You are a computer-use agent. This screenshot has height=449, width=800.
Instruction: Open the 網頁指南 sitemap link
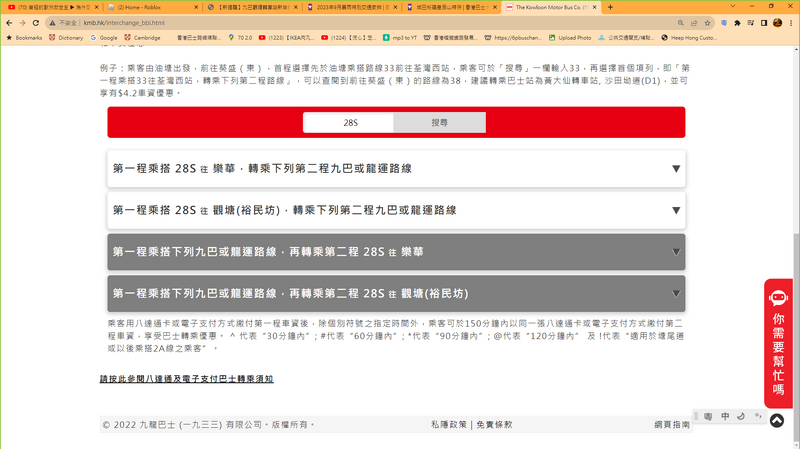(x=672, y=425)
